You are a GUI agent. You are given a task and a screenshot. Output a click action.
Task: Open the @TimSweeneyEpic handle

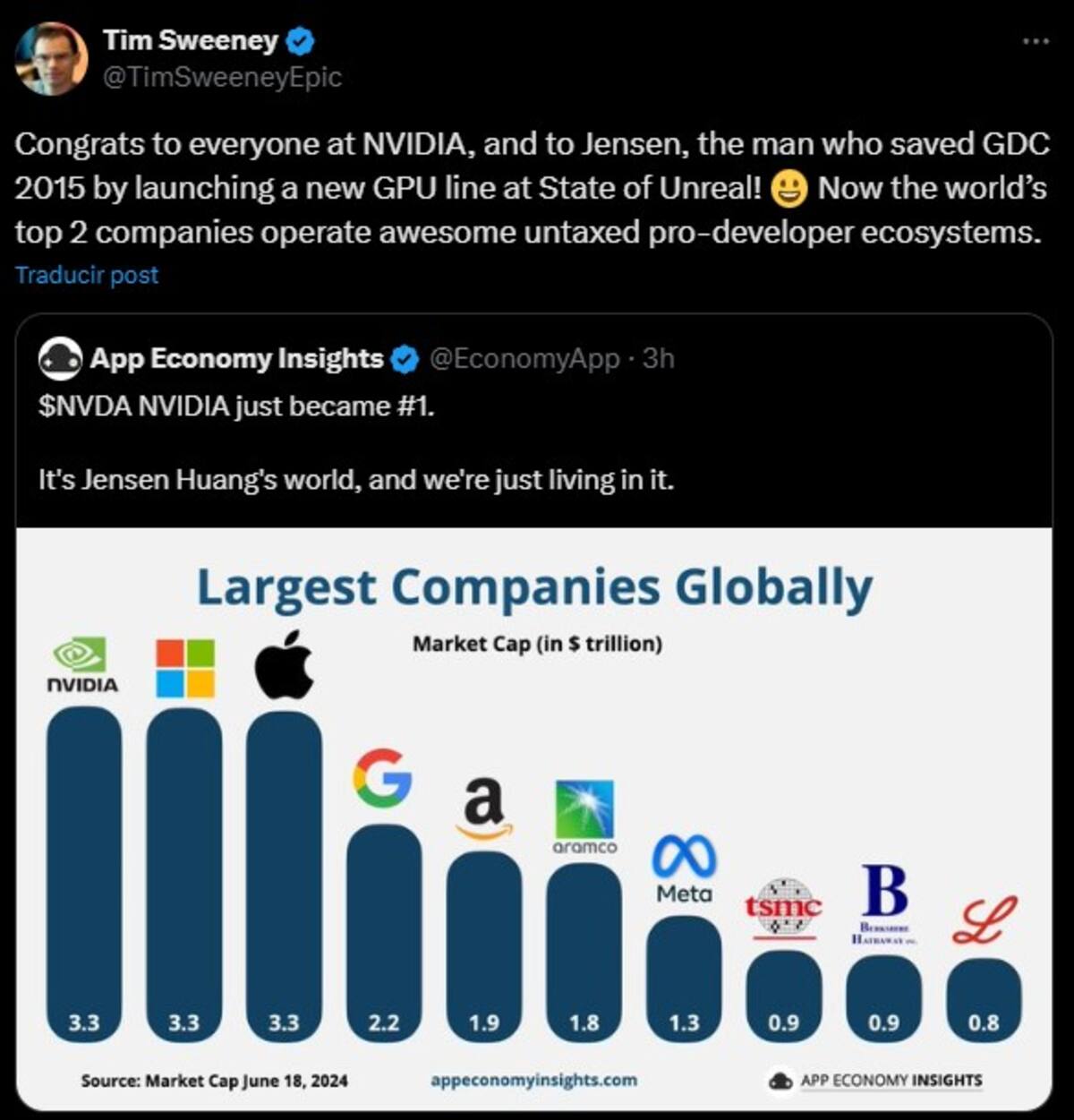223,78
